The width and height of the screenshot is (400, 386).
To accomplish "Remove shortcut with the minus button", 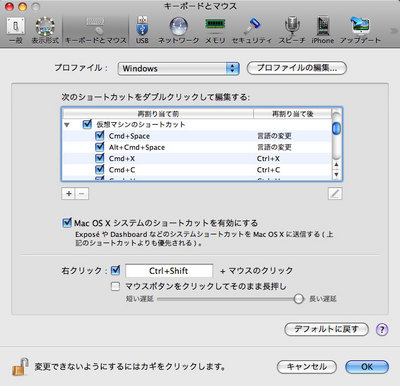I will (82, 193).
